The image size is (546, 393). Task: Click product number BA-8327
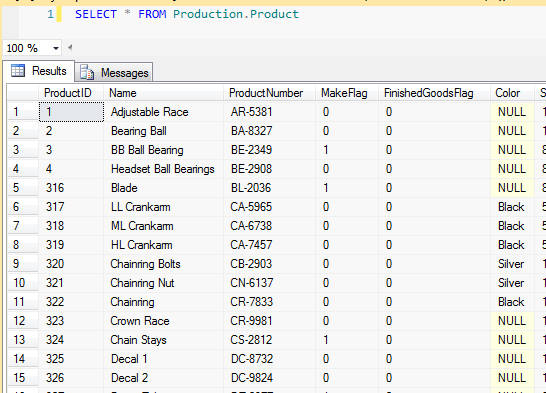[269, 131]
